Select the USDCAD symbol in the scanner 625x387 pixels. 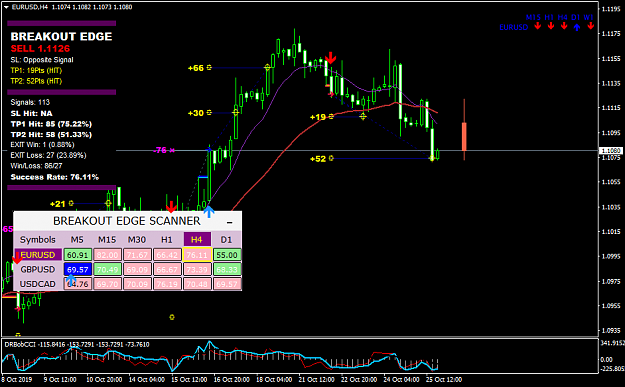(38, 284)
